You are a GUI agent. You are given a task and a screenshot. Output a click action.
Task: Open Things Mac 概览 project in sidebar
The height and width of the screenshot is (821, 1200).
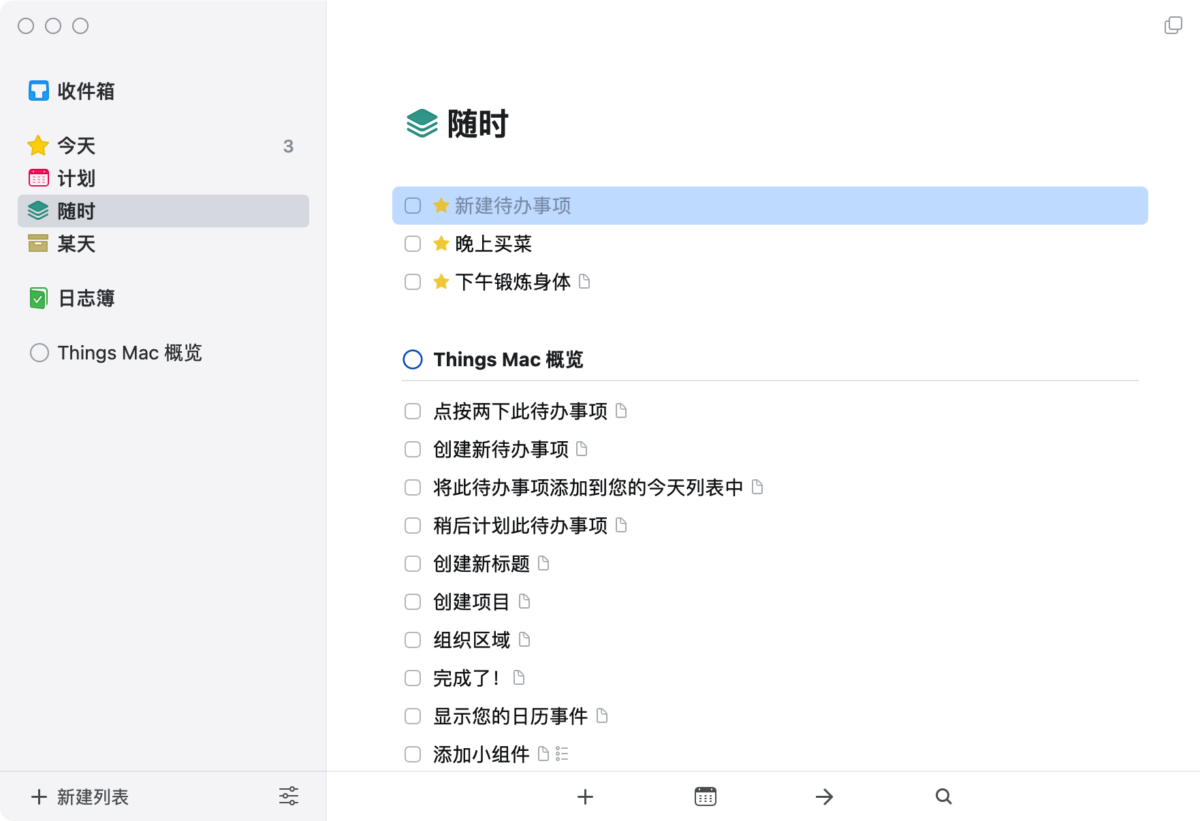point(163,353)
